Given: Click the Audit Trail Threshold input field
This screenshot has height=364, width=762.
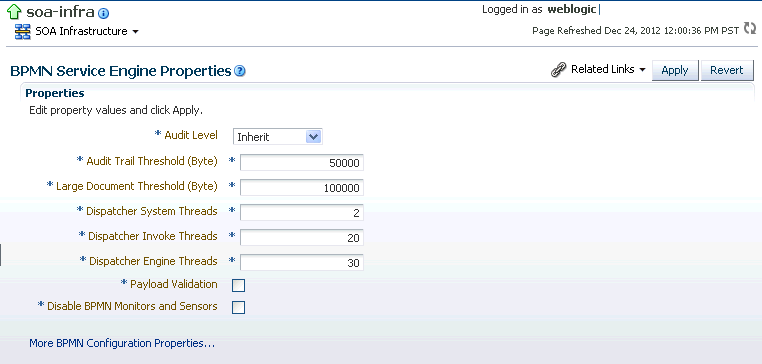Looking at the screenshot, I should click(302, 163).
